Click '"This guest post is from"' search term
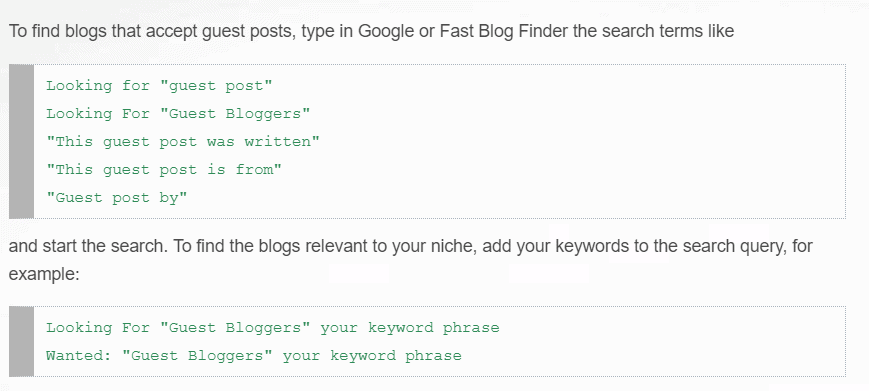This screenshot has width=869, height=391. (164, 169)
